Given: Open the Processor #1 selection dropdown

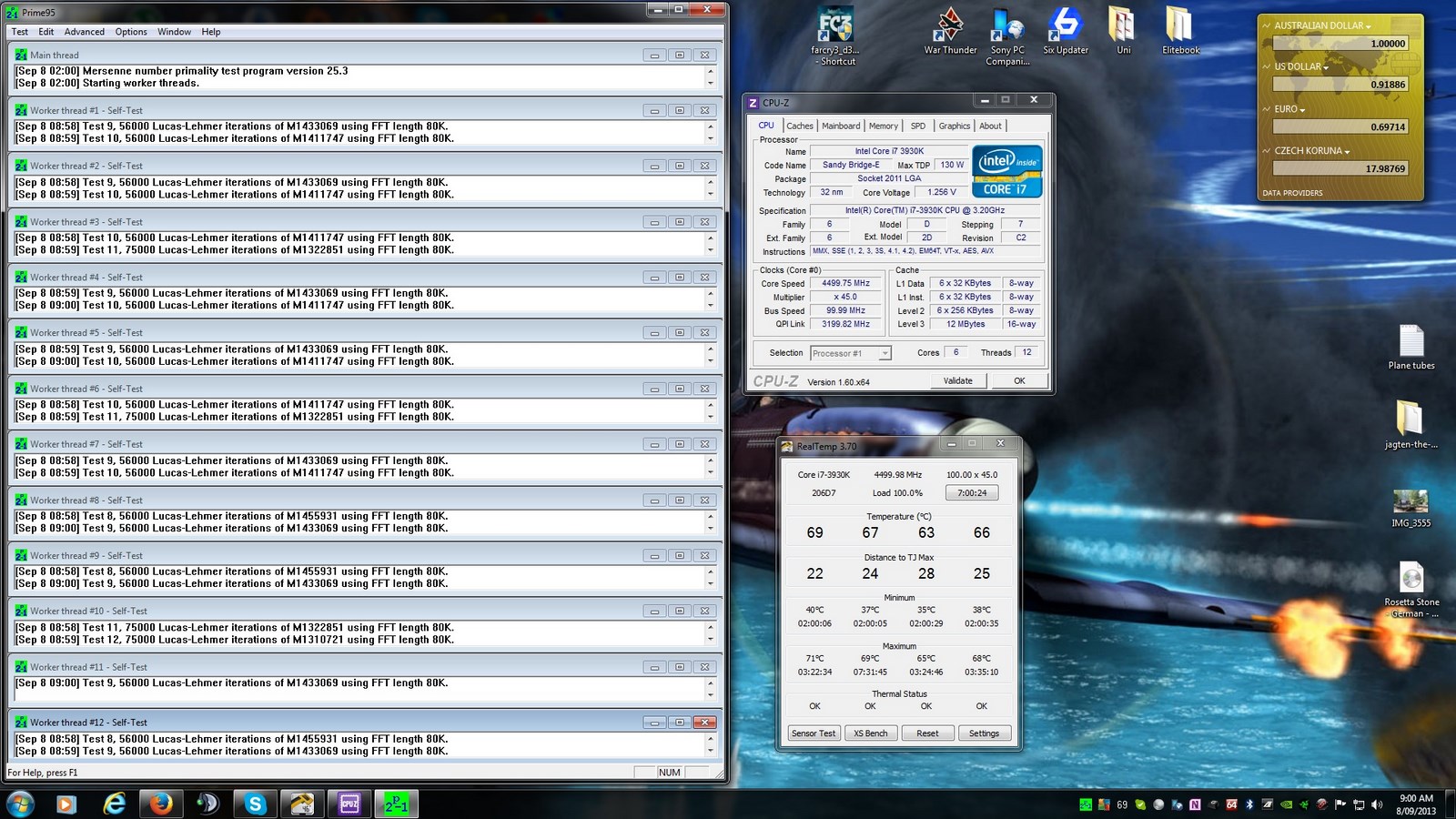Looking at the screenshot, I should (x=851, y=353).
